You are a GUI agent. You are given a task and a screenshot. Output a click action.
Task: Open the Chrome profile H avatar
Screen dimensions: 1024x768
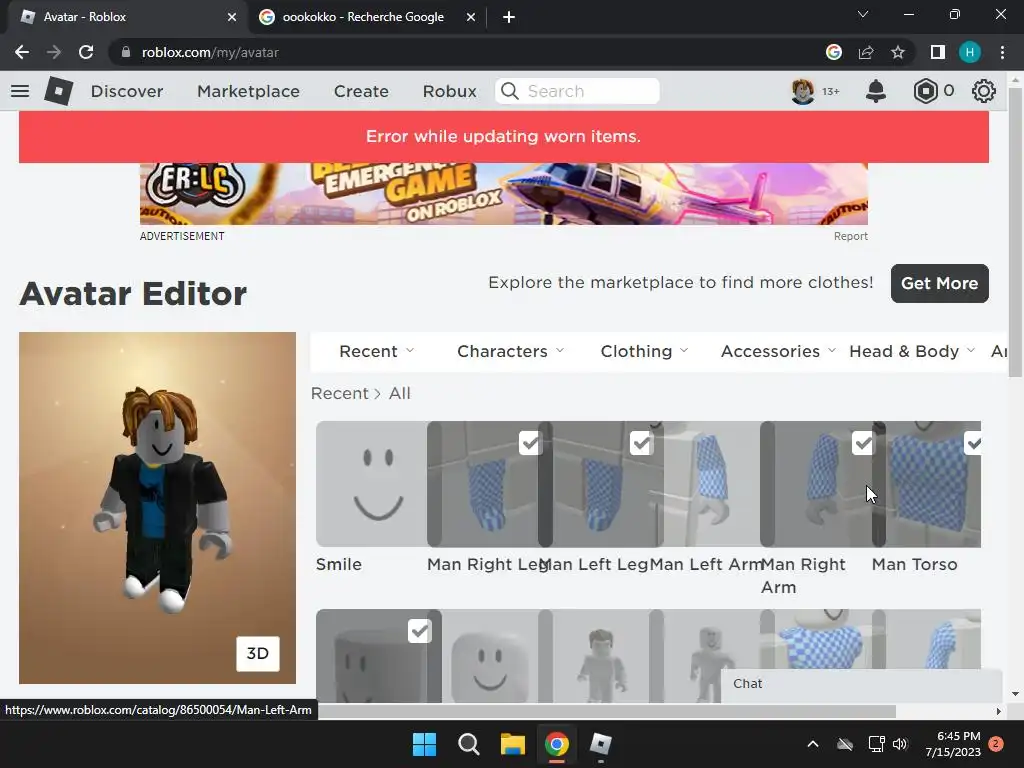pyautogui.click(x=970, y=52)
